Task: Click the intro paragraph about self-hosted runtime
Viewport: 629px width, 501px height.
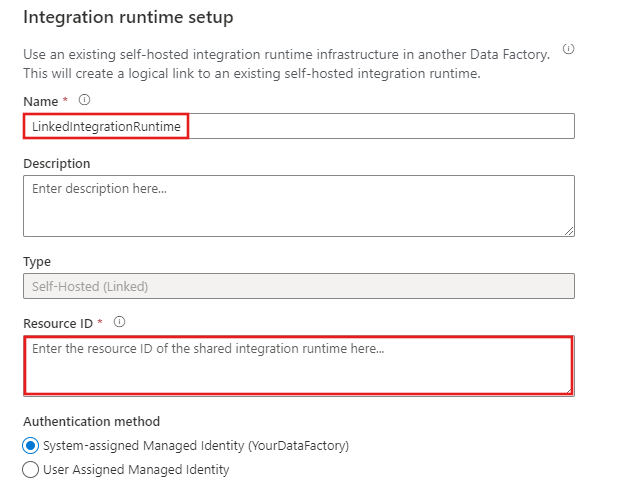Action: (x=286, y=64)
